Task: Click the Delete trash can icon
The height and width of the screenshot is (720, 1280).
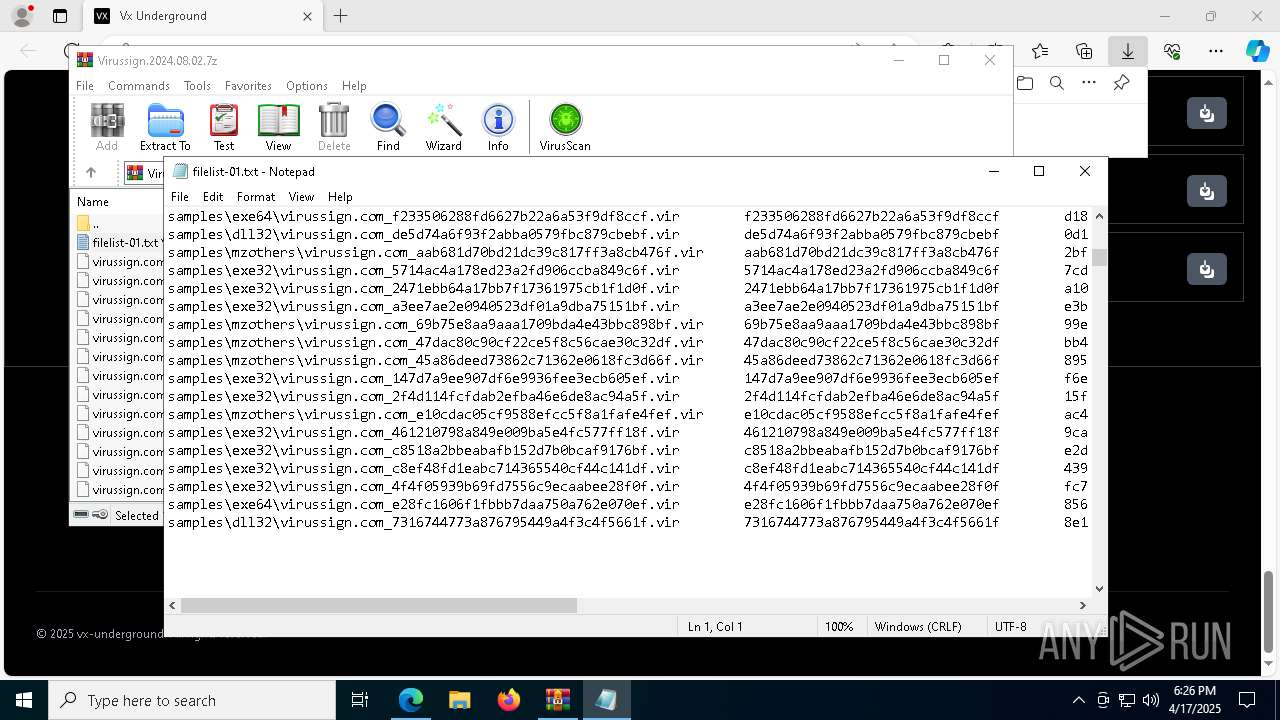Action: (x=334, y=127)
